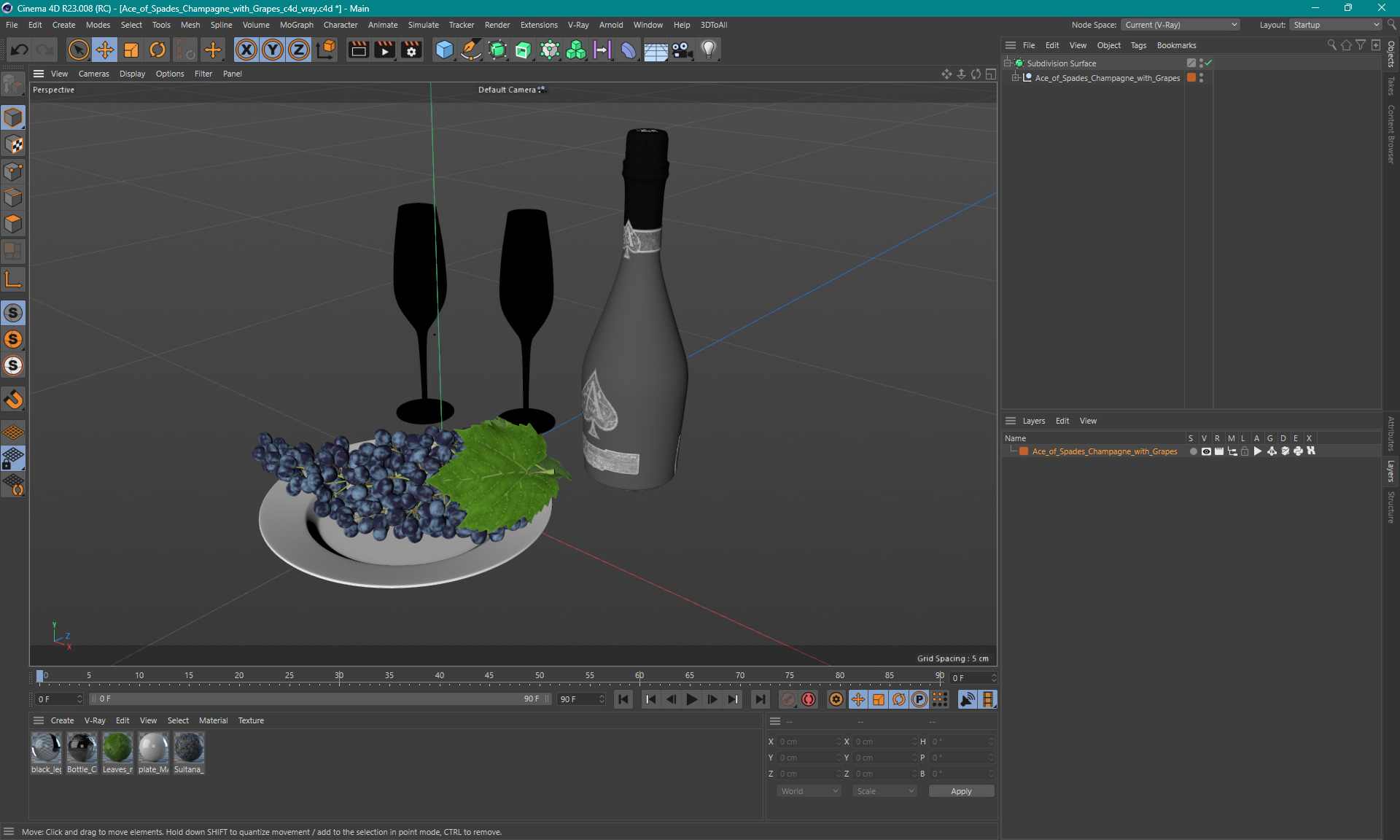Toggle Subdivision Surface editor visibility dots
Image resolution: width=1400 pixels, height=840 pixels.
(x=1201, y=63)
